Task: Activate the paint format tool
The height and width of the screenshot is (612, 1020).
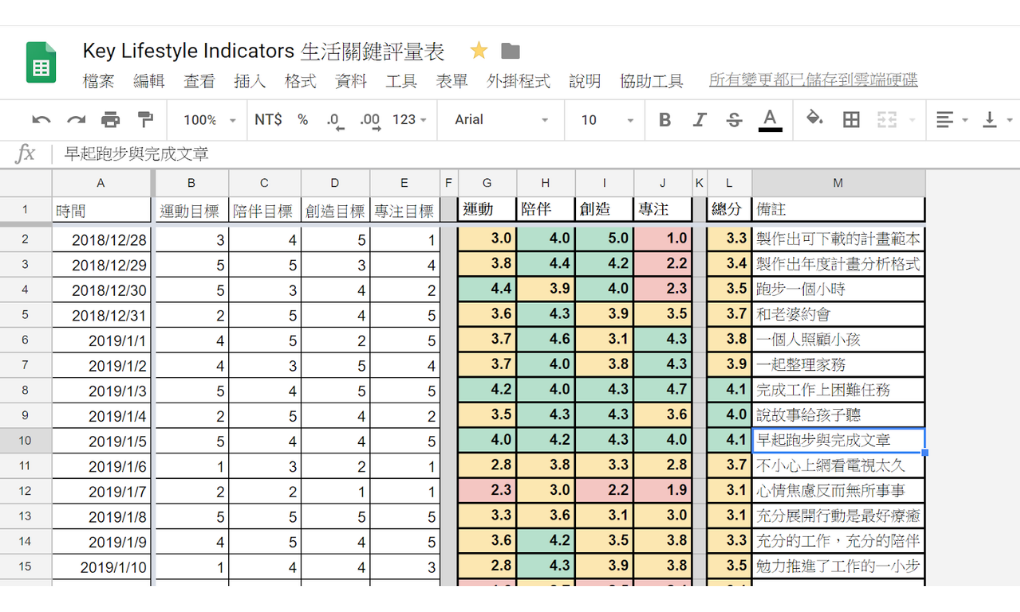Action: 145,120
